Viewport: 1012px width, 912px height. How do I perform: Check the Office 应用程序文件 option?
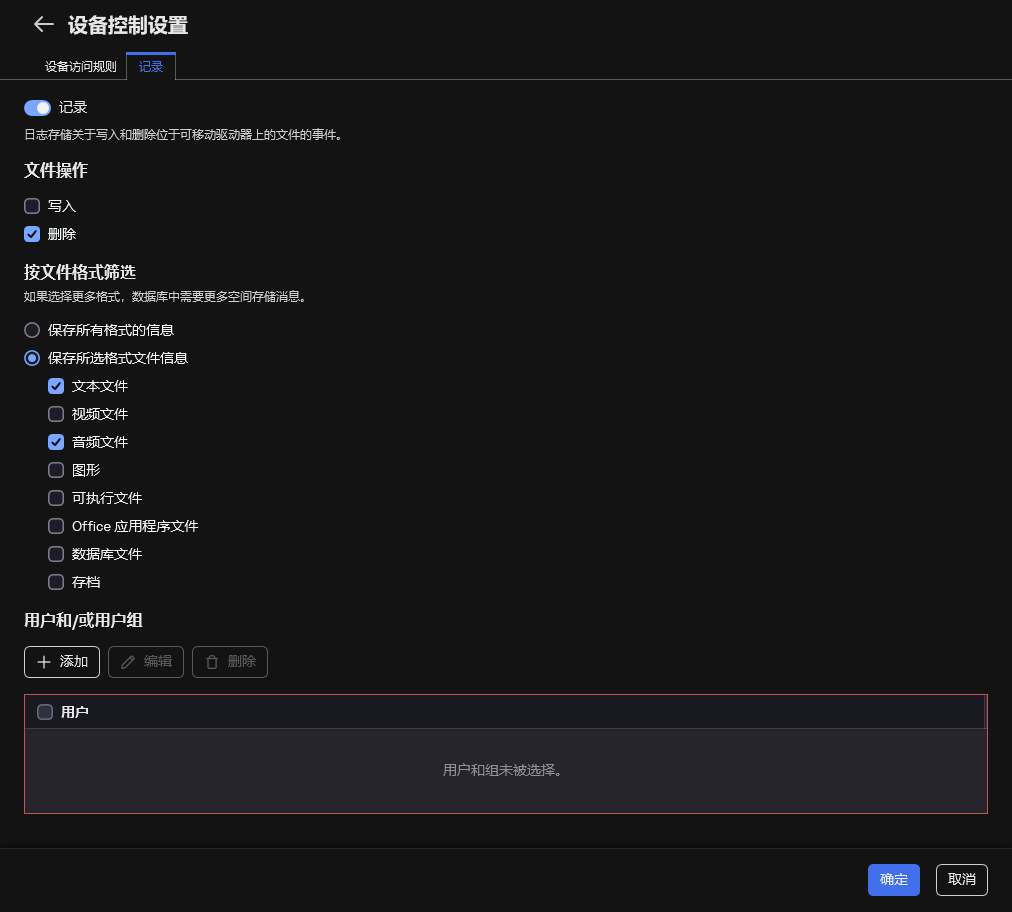coord(55,526)
